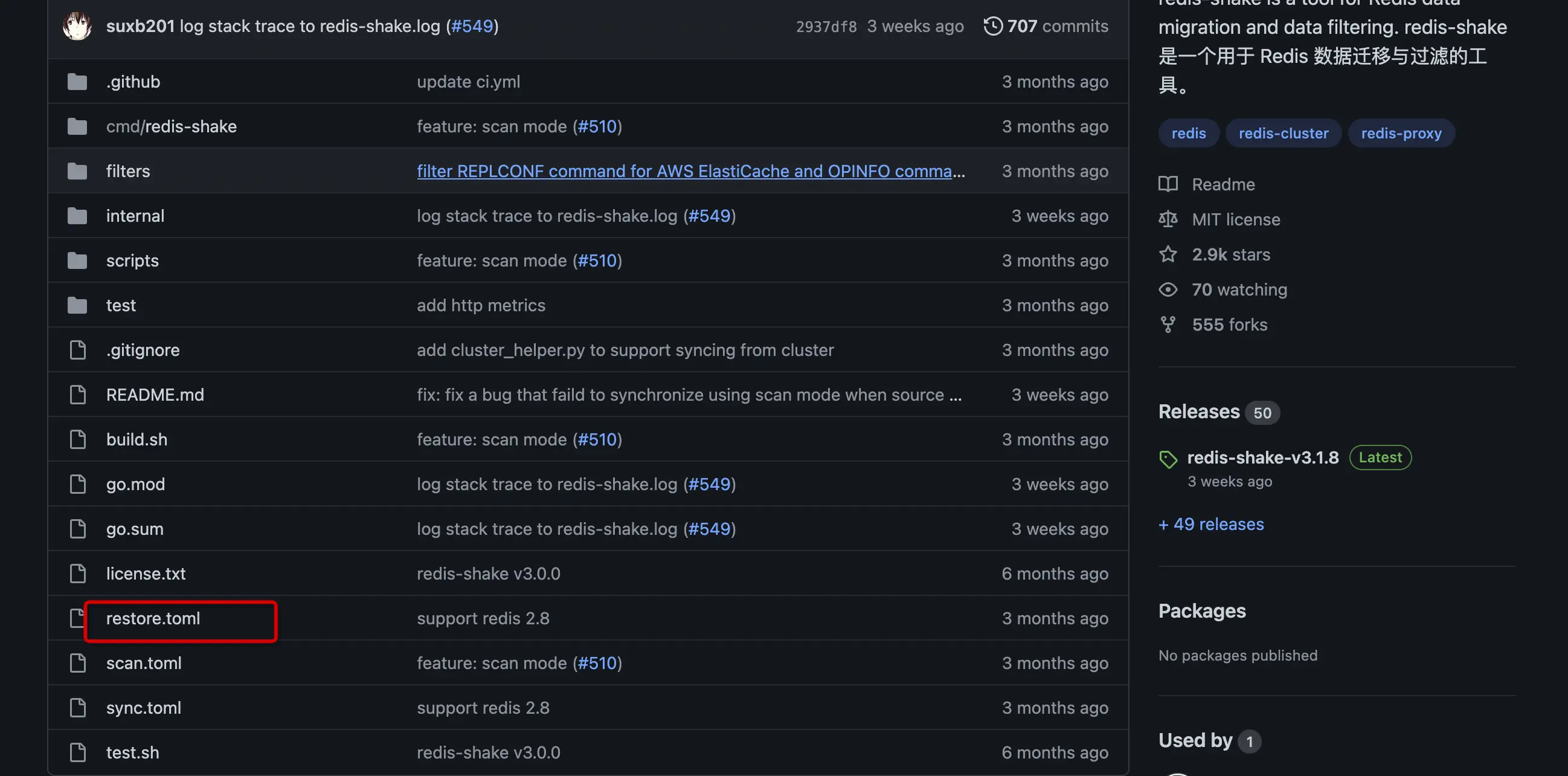Click the build.sh file icon

77,440
